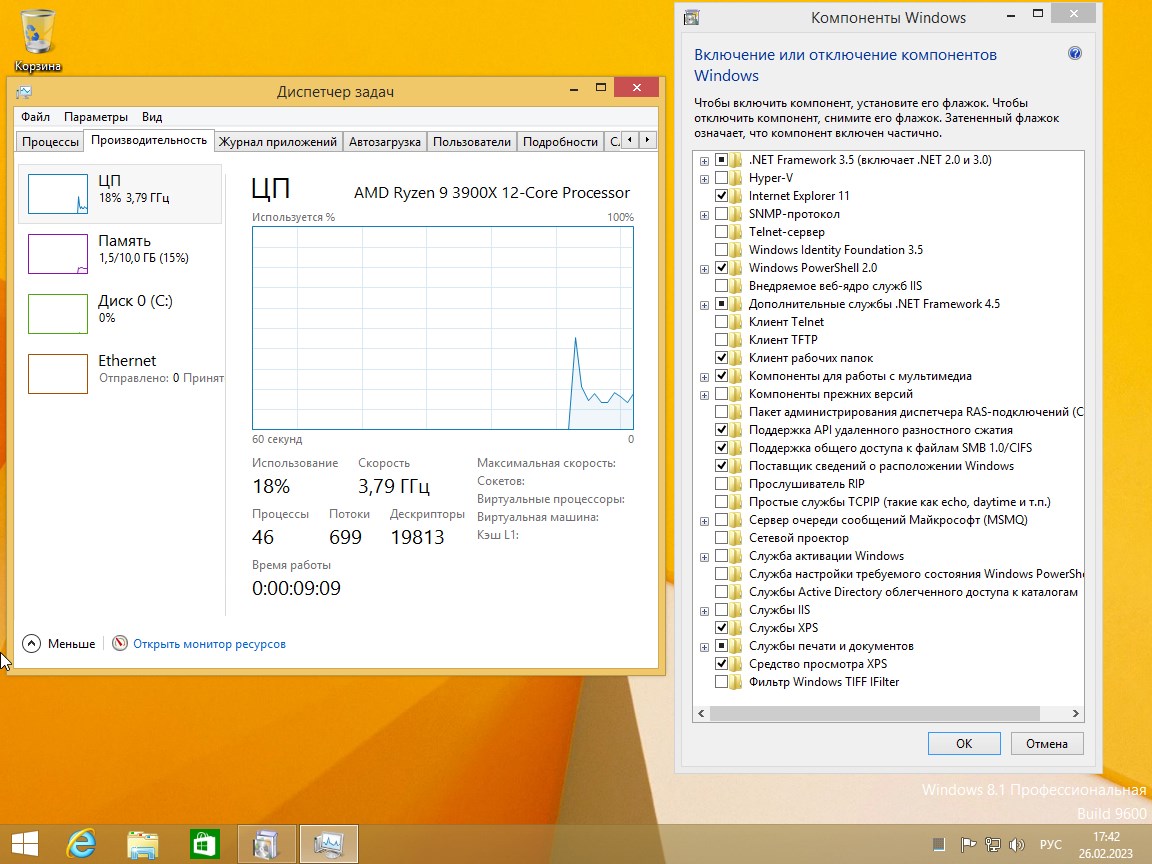Viewport: 1152px width, 864px height.
Task: Click the Windows Start button
Action: [25, 844]
